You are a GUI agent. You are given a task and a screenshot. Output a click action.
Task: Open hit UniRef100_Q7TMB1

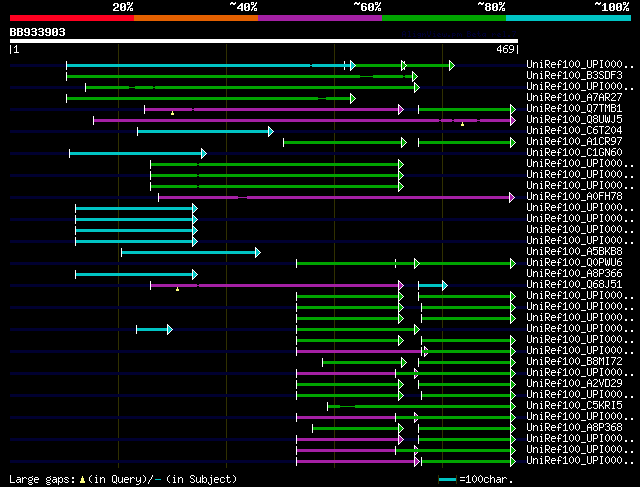(x=574, y=108)
